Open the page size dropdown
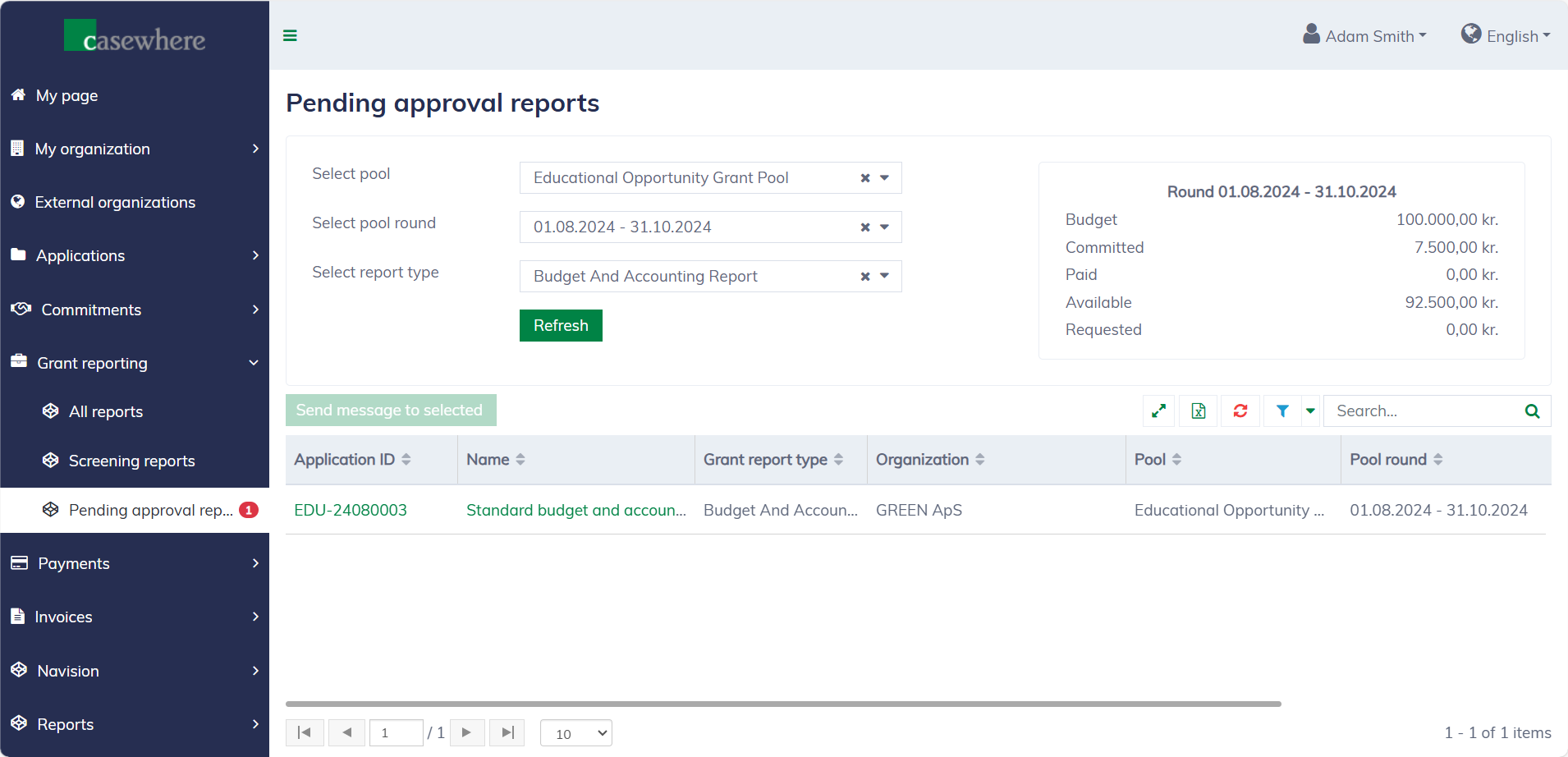 (576, 733)
